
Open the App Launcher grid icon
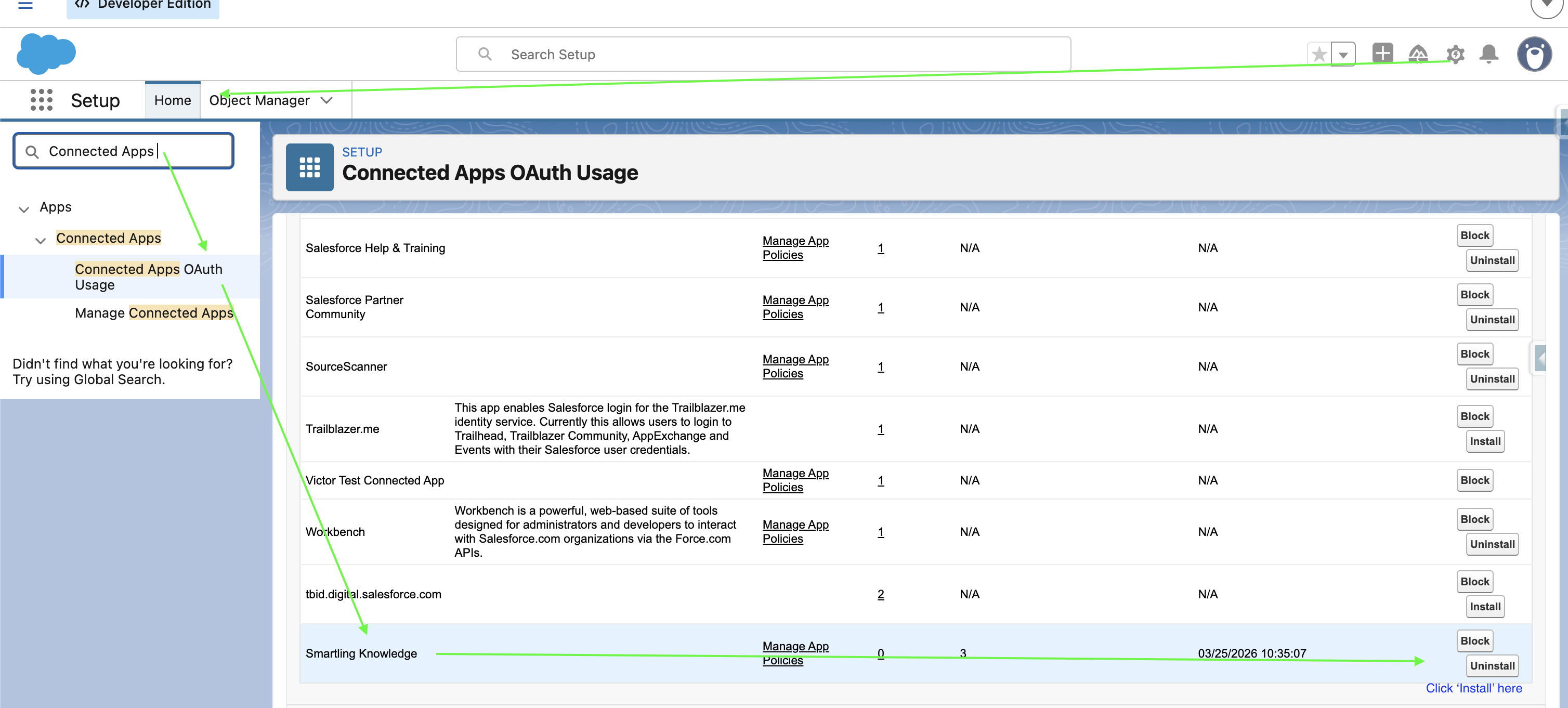coord(42,100)
